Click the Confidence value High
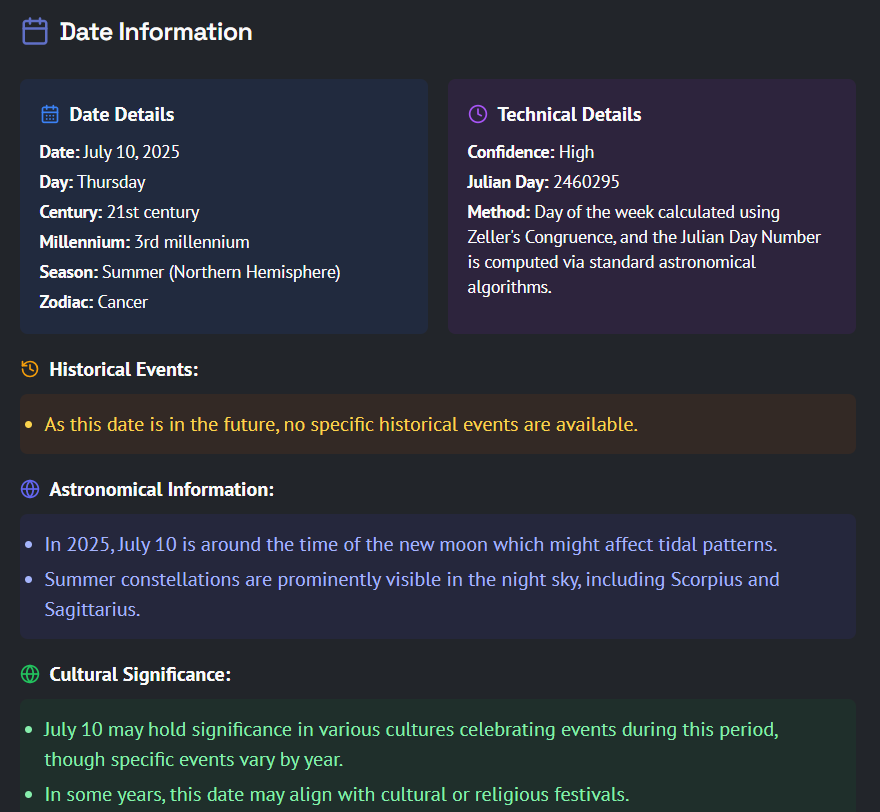 pyautogui.click(x=576, y=152)
